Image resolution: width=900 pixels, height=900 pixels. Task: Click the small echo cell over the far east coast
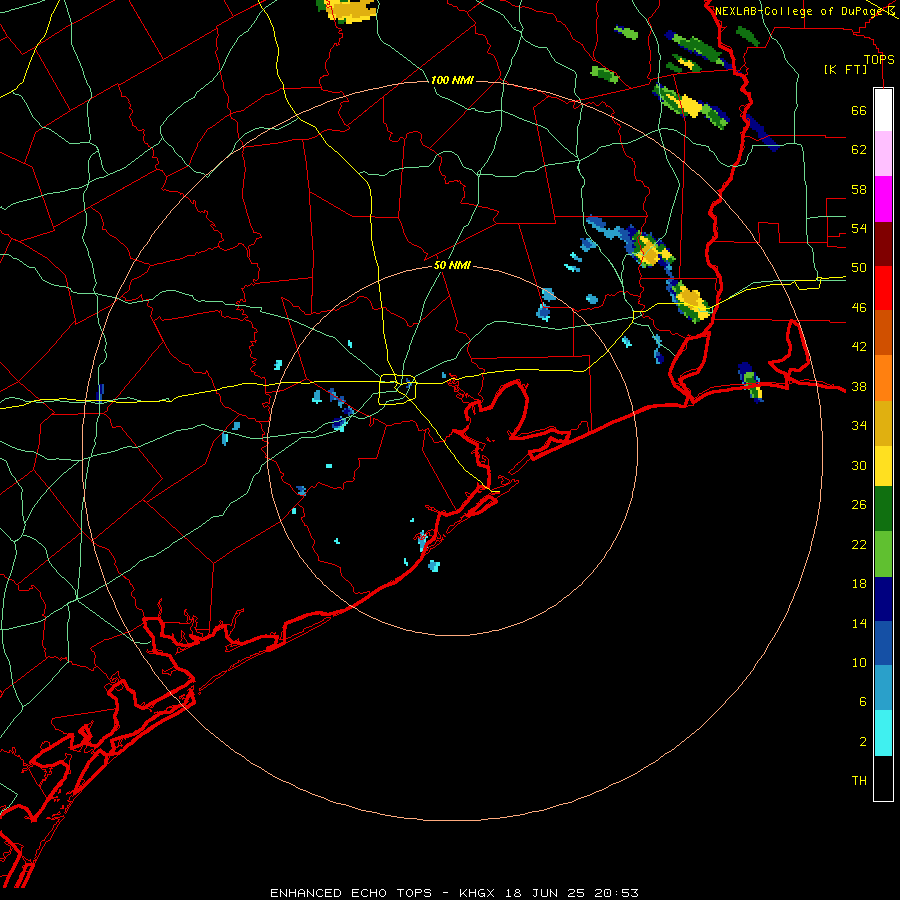click(x=751, y=382)
